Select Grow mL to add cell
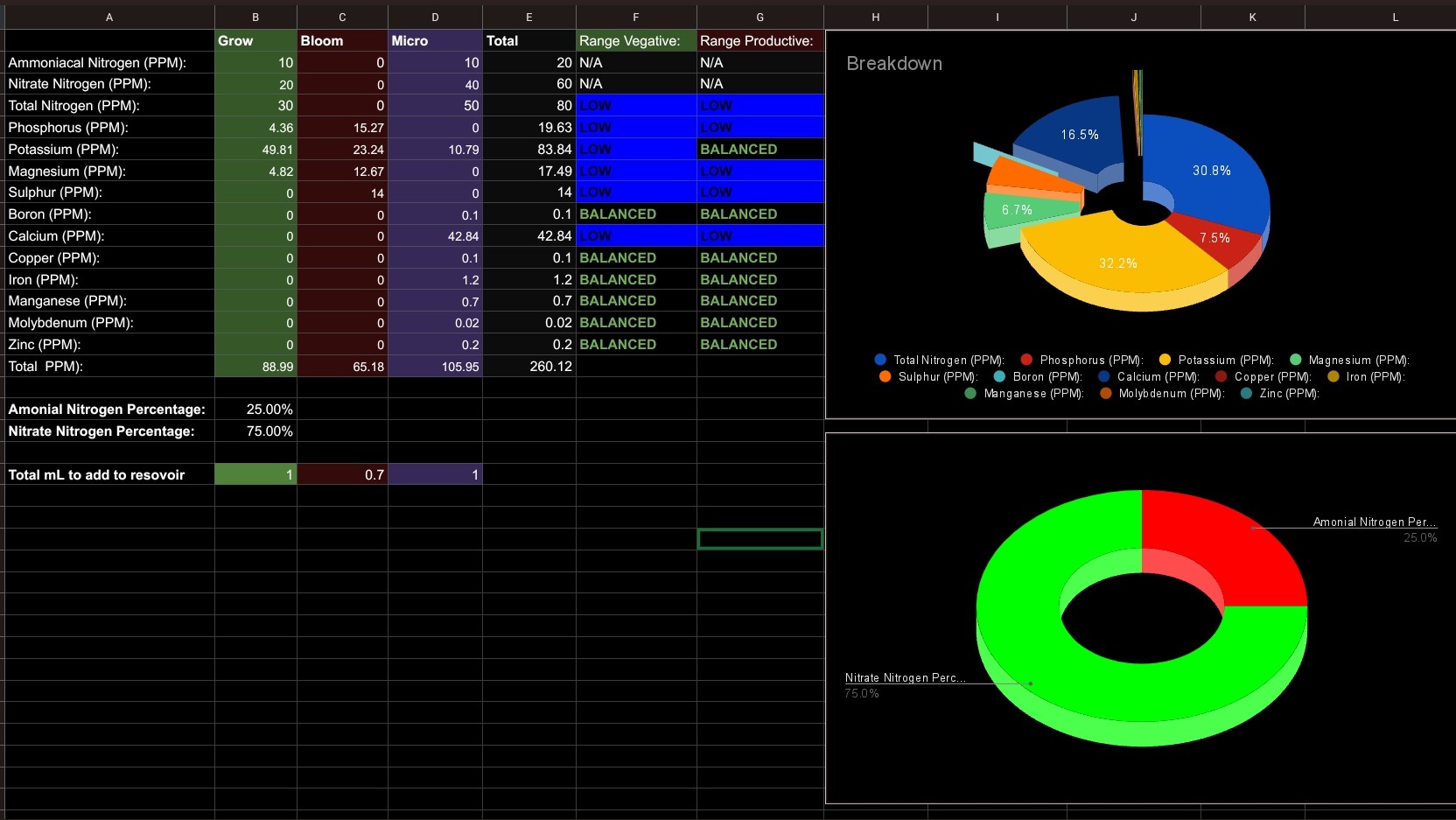This screenshot has width=1456, height=820. click(x=255, y=474)
